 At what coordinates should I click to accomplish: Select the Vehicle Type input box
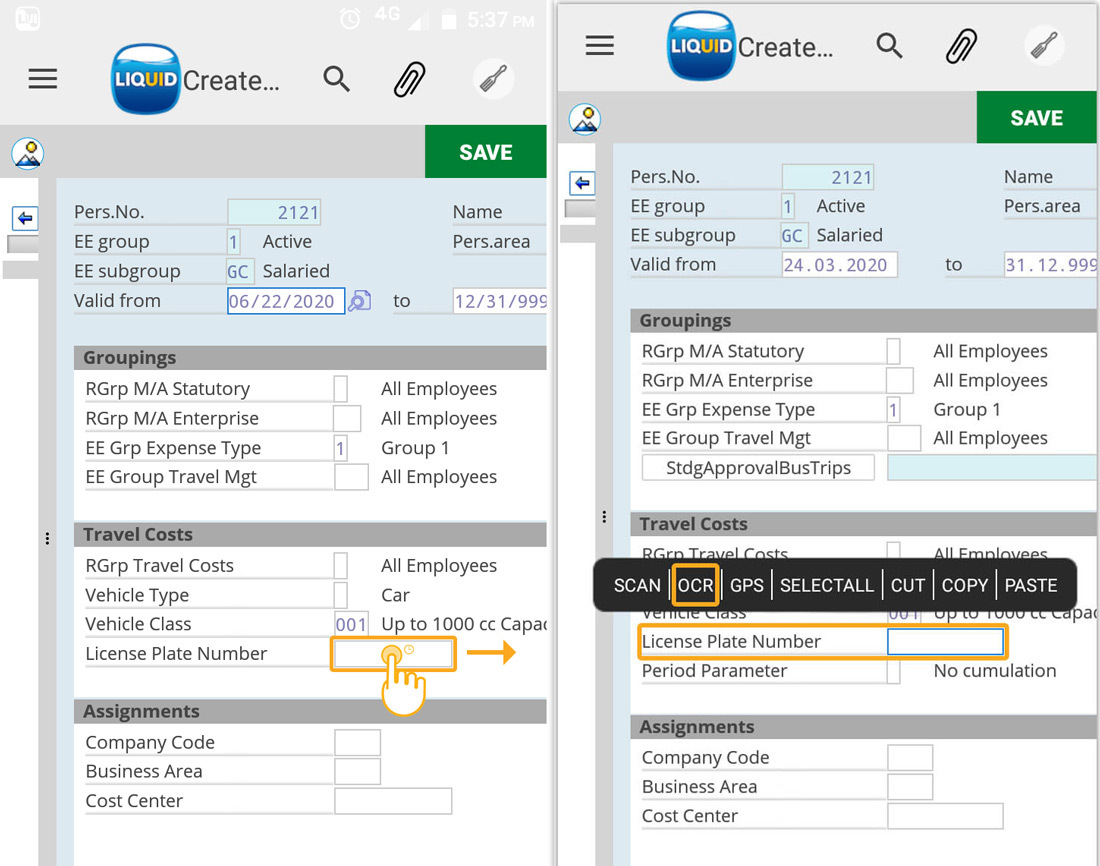341,595
